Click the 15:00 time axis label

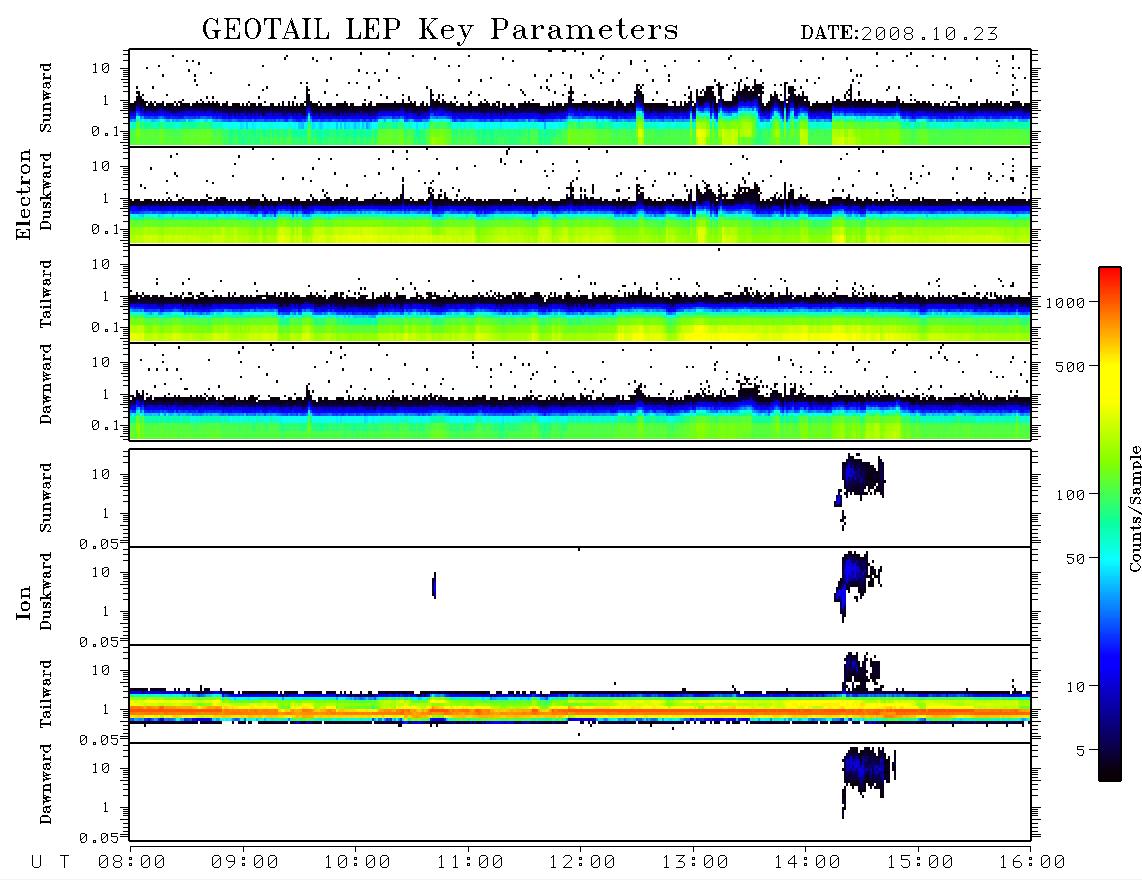[x=920, y=863]
